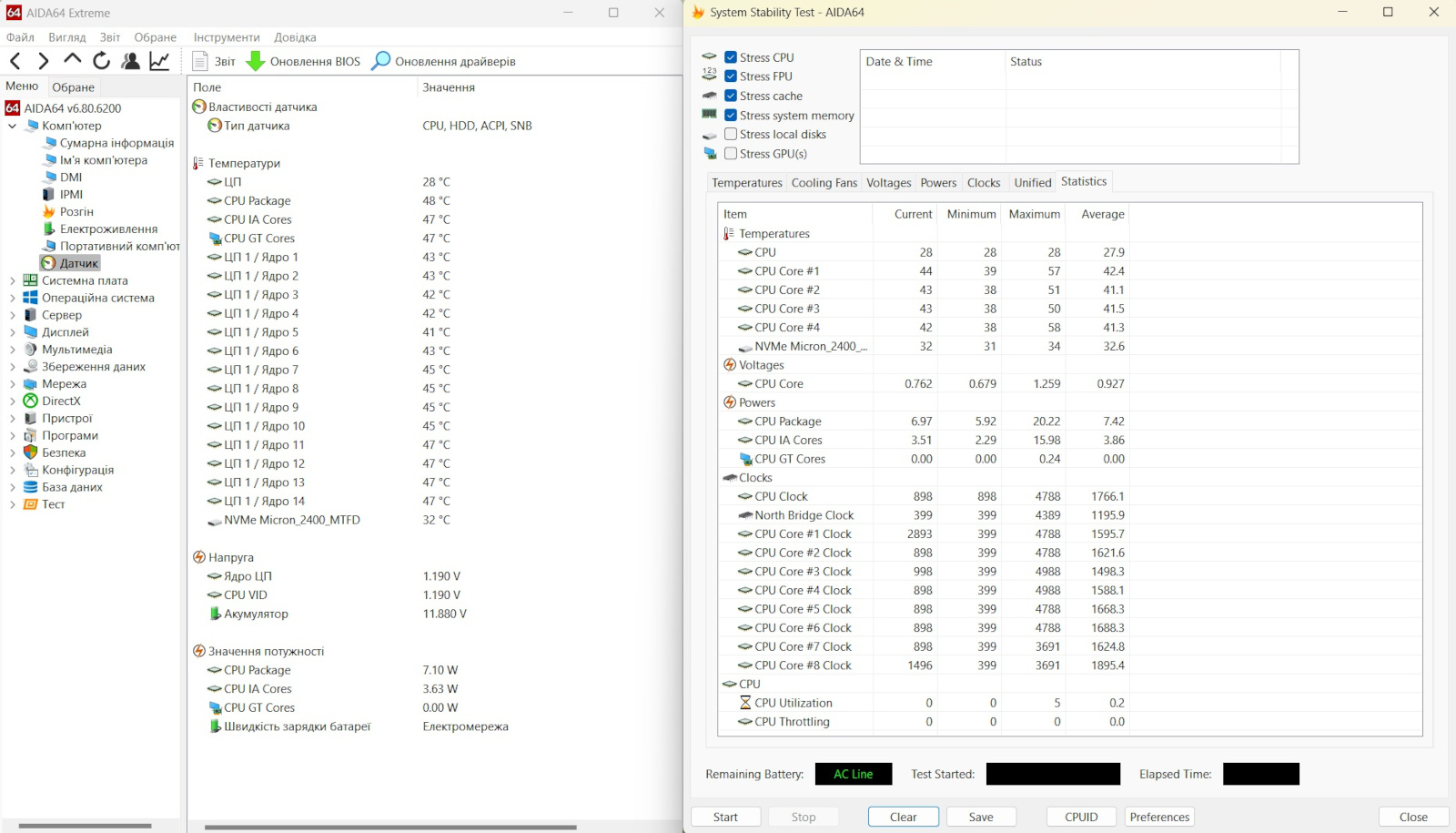1456x833 pixels.
Task: Open the Довідка menu
Action: click(x=296, y=37)
